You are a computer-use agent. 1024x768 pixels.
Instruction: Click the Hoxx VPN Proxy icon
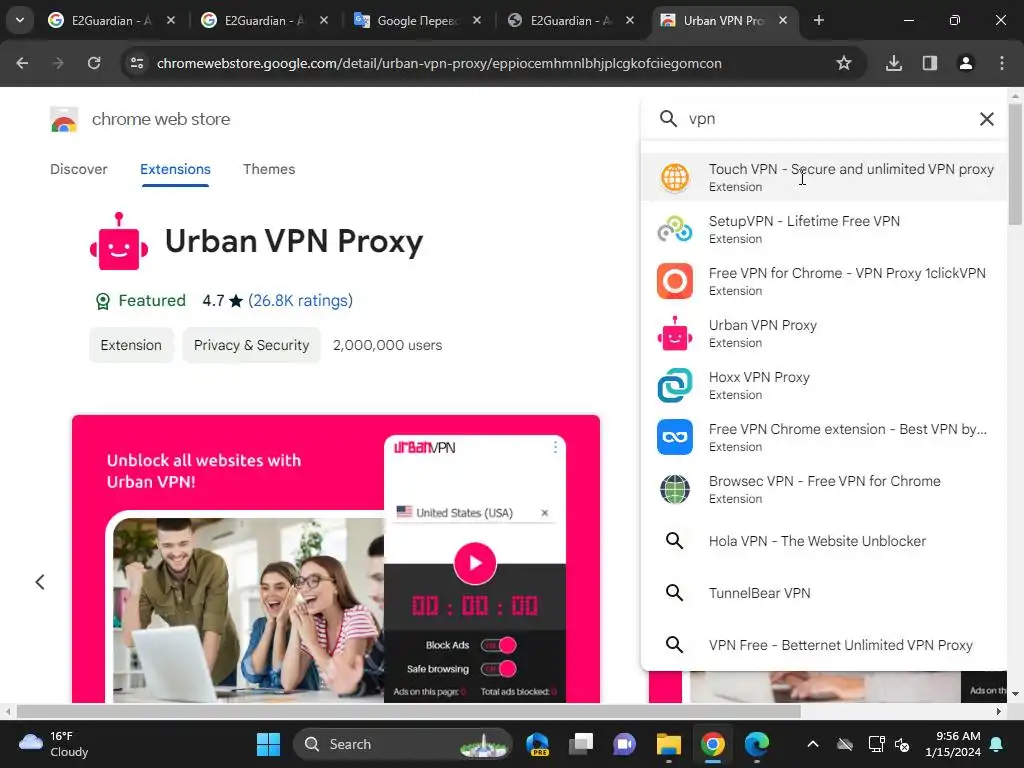(x=675, y=385)
